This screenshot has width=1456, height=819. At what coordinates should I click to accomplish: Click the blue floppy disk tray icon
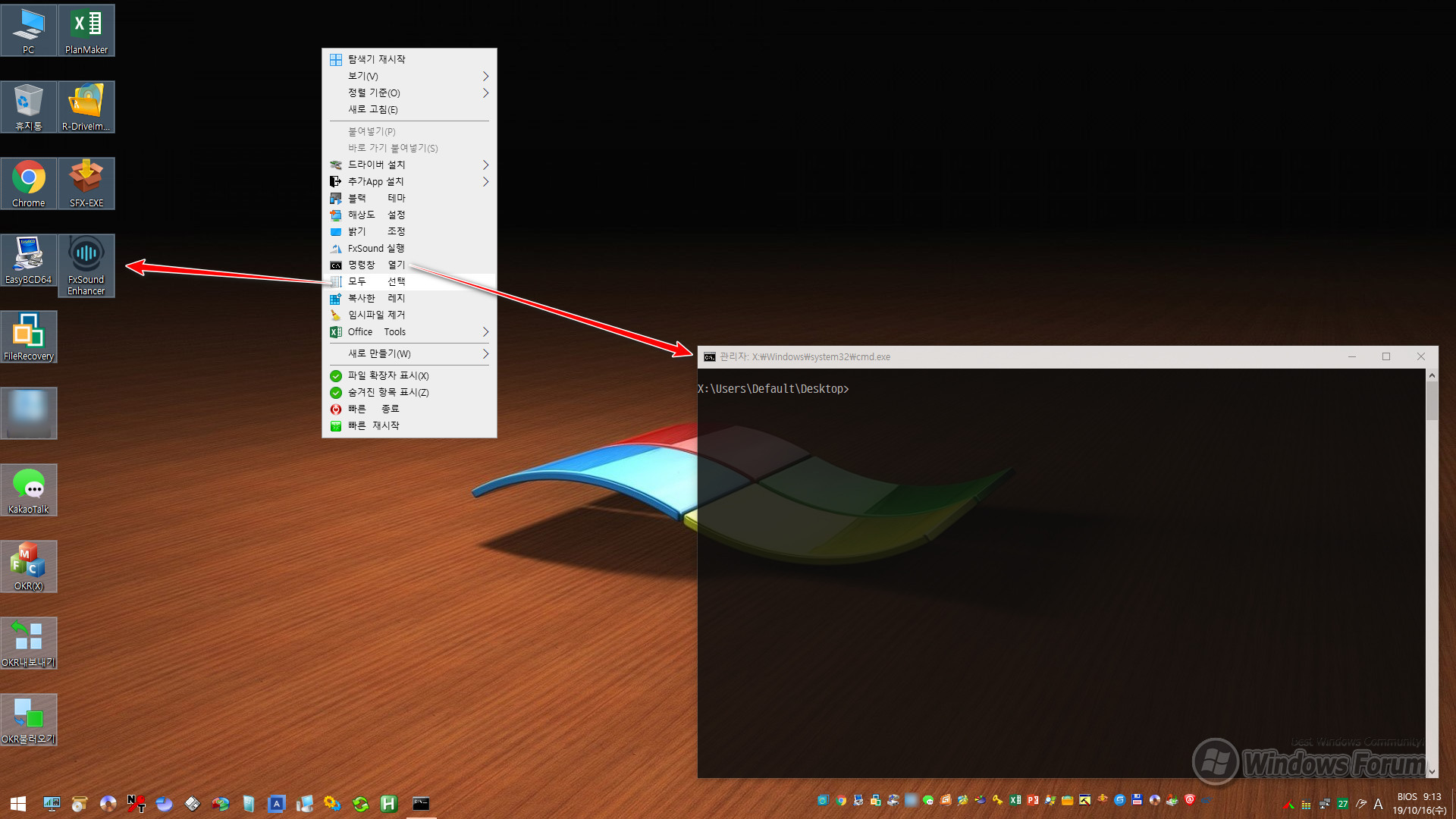coord(1137,800)
